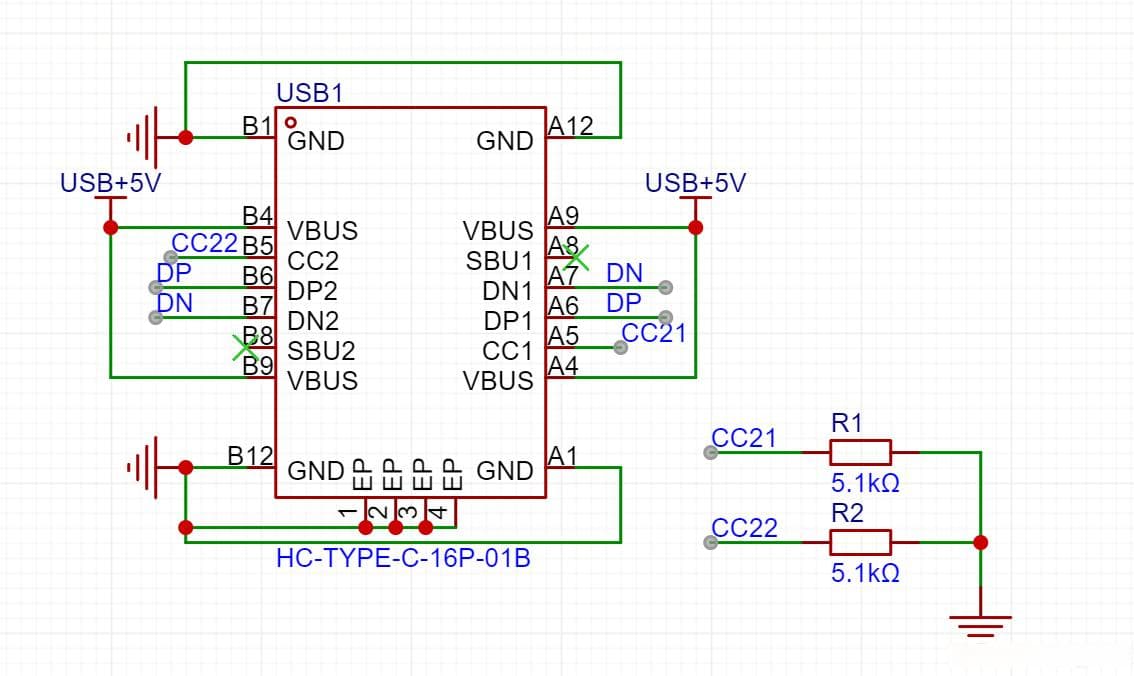1134x676 pixels.
Task: Click the DP net label at pin A6
Action: [623, 303]
